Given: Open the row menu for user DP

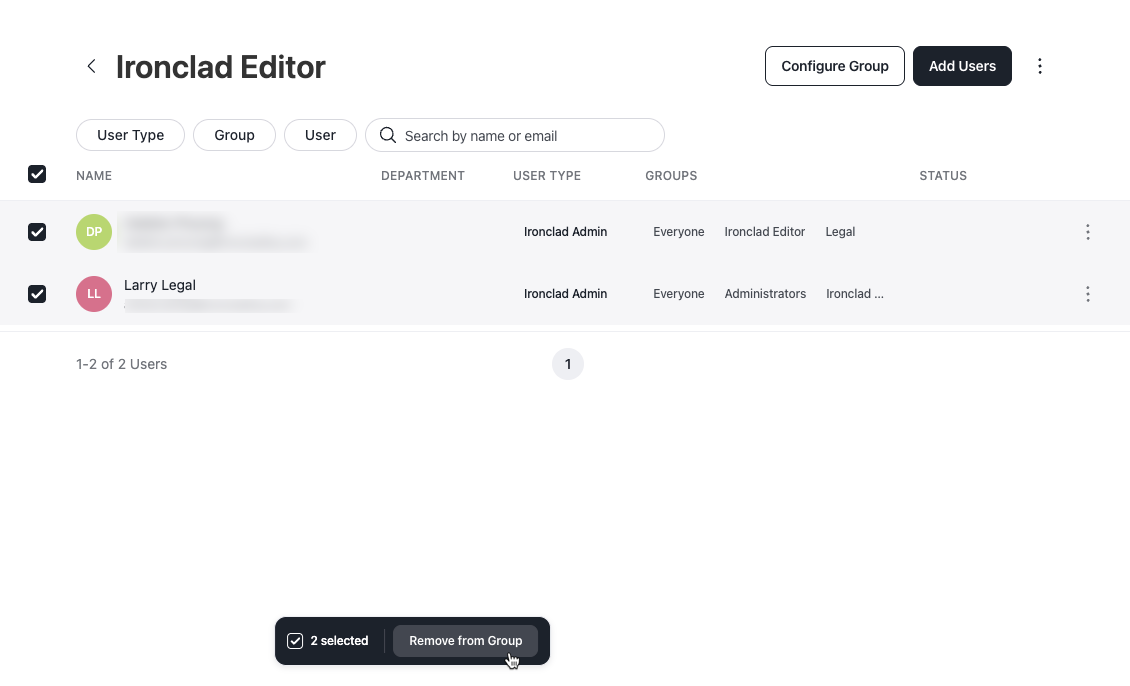Looking at the screenshot, I should click(1087, 232).
